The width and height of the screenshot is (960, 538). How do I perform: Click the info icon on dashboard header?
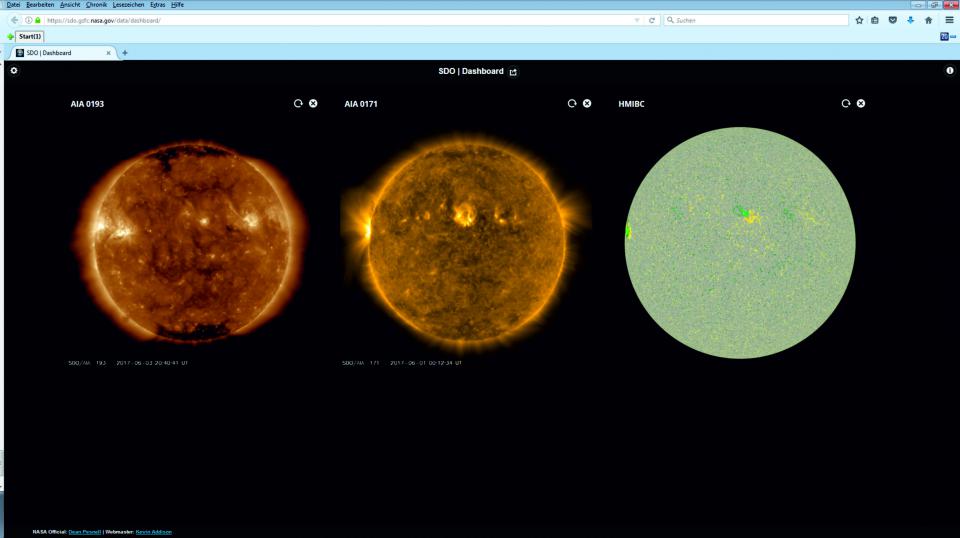click(x=950, y=71)
